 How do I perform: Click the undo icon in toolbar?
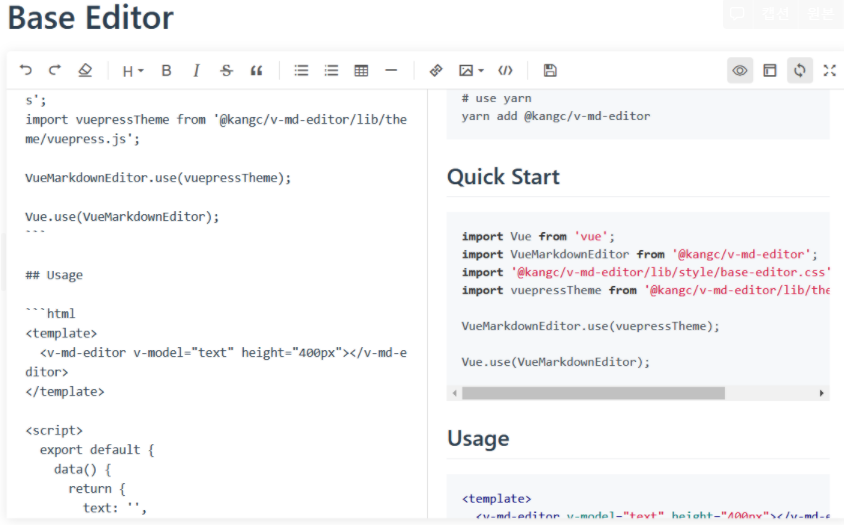click(x=25, y=70)
